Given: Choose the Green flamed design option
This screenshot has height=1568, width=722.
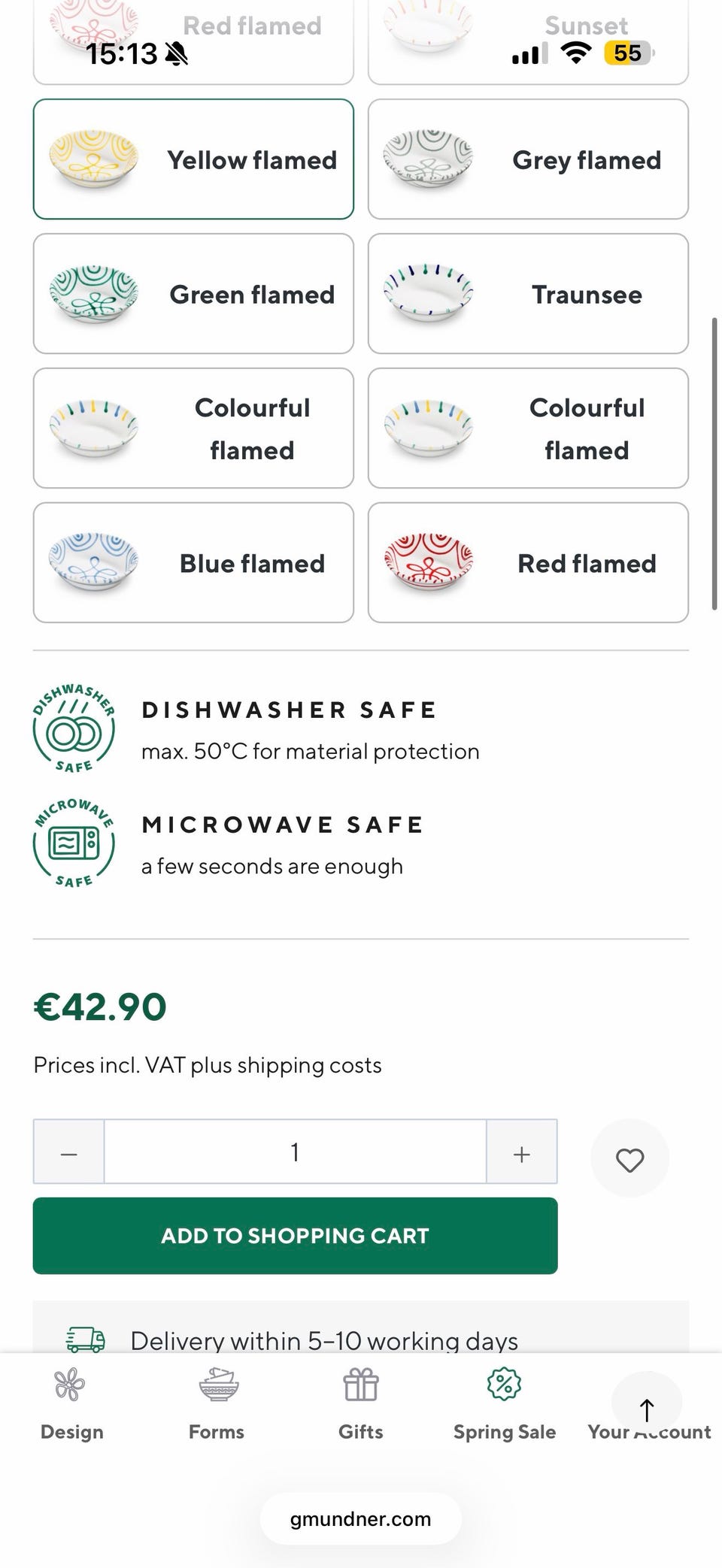Looking at the screenshot, I should click(193, 294).
